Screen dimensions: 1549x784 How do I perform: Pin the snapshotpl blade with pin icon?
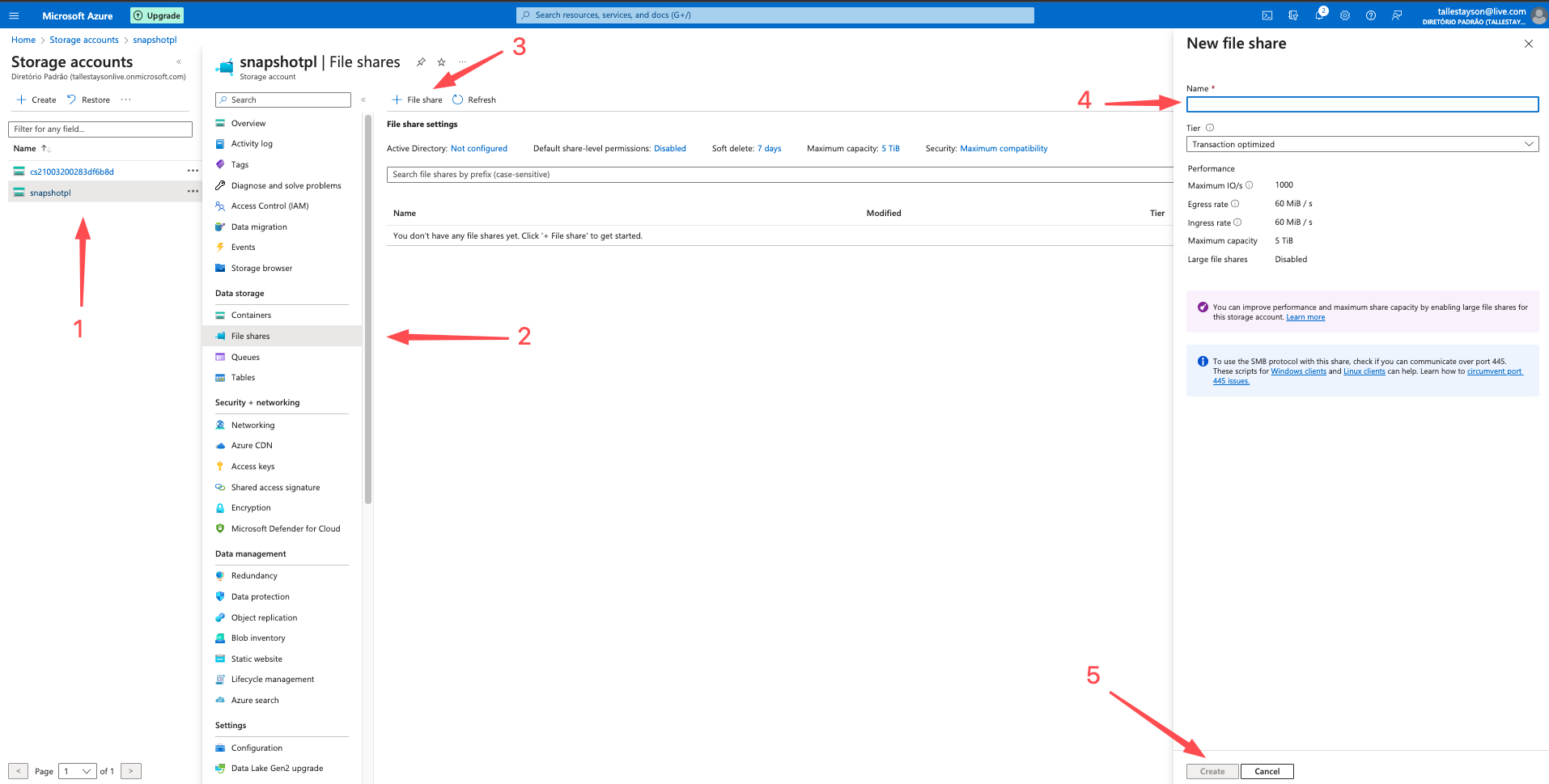click(421, 62)
